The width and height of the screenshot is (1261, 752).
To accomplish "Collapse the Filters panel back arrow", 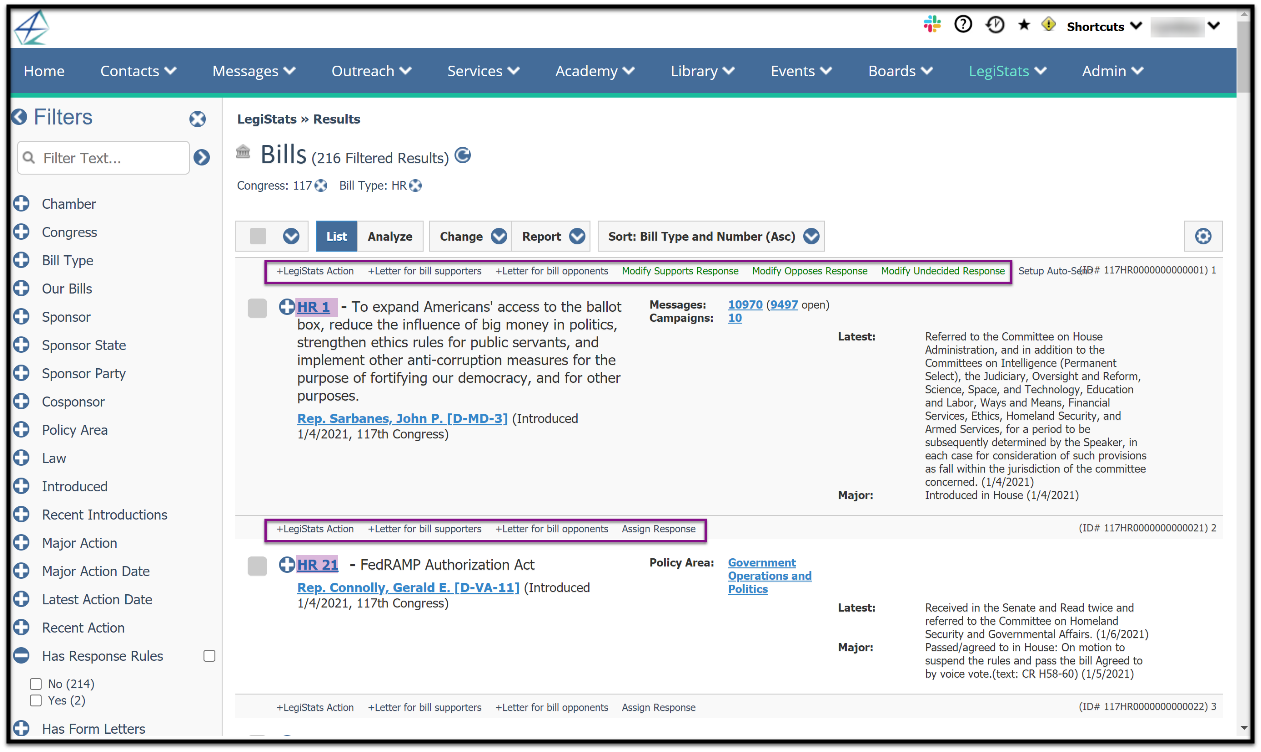I will 19,118.
